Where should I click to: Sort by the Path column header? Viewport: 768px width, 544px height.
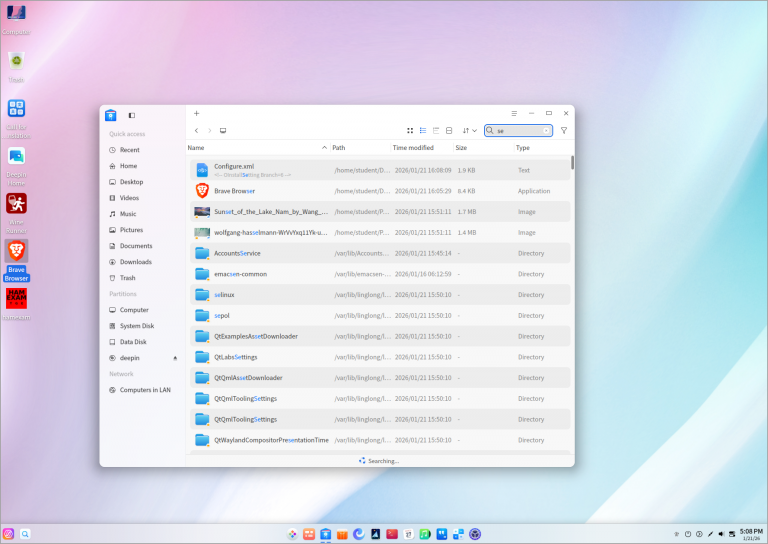[338, 147]
